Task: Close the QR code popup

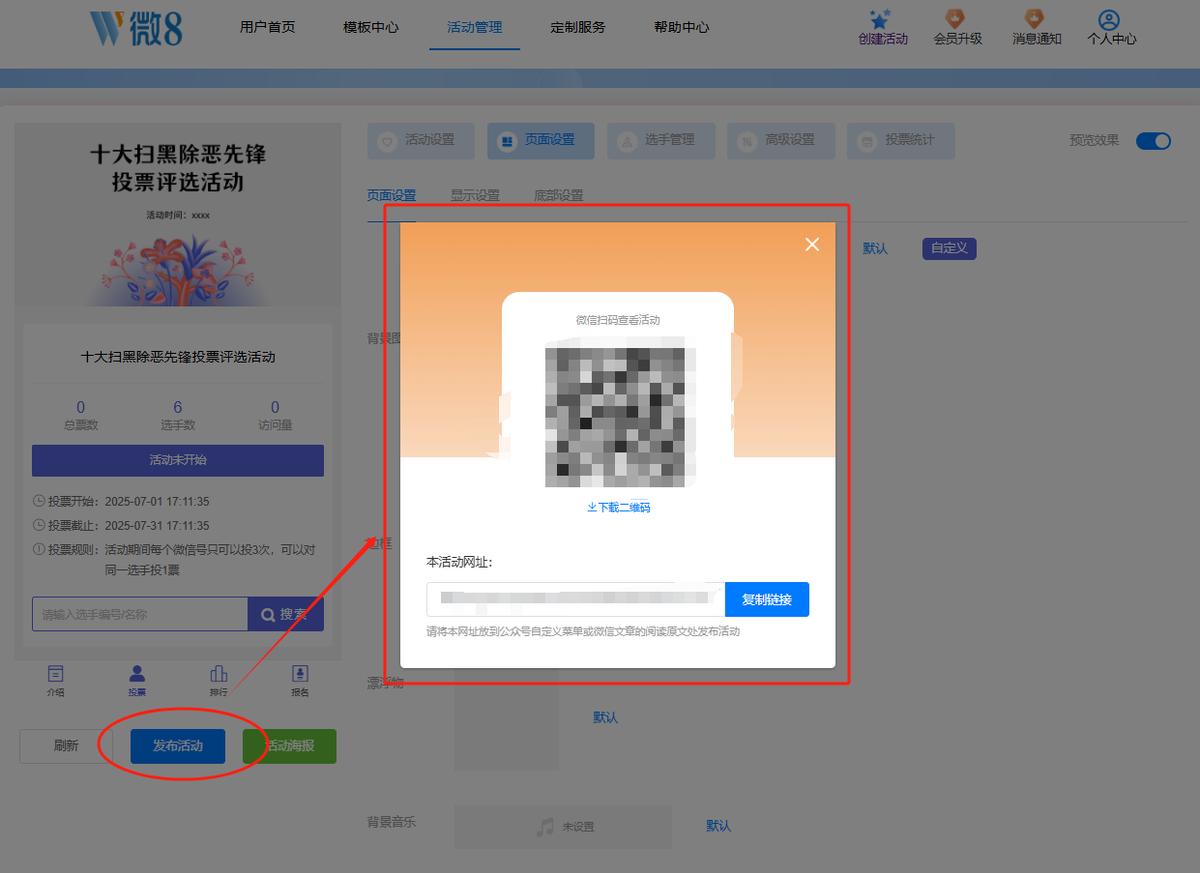Action: pos(812,244)
